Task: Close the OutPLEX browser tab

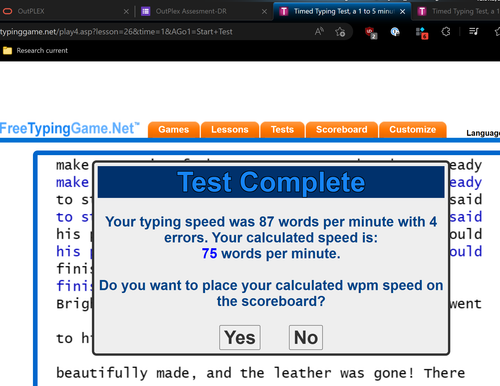Action: click(x=126, y=12)
